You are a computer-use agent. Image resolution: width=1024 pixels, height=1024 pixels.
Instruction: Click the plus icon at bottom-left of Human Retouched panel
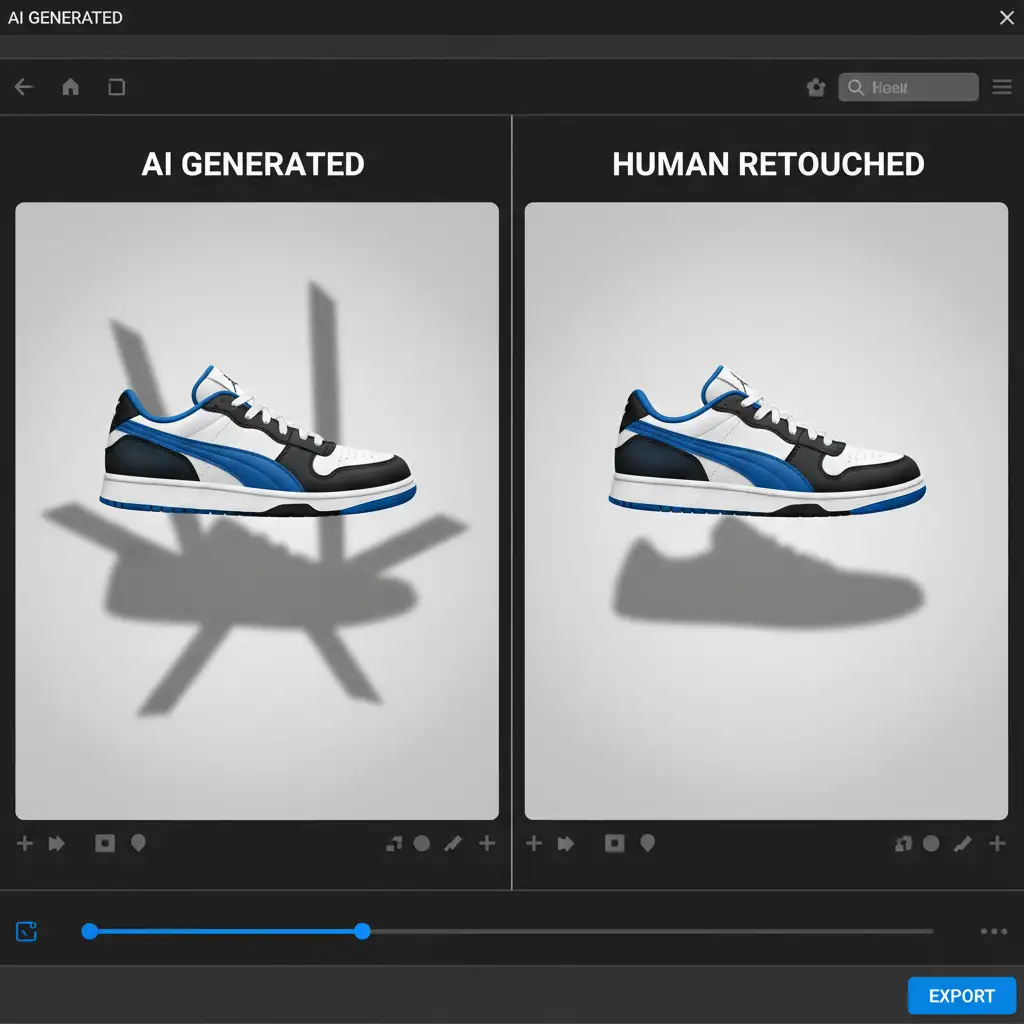click(x=534, y=844)
